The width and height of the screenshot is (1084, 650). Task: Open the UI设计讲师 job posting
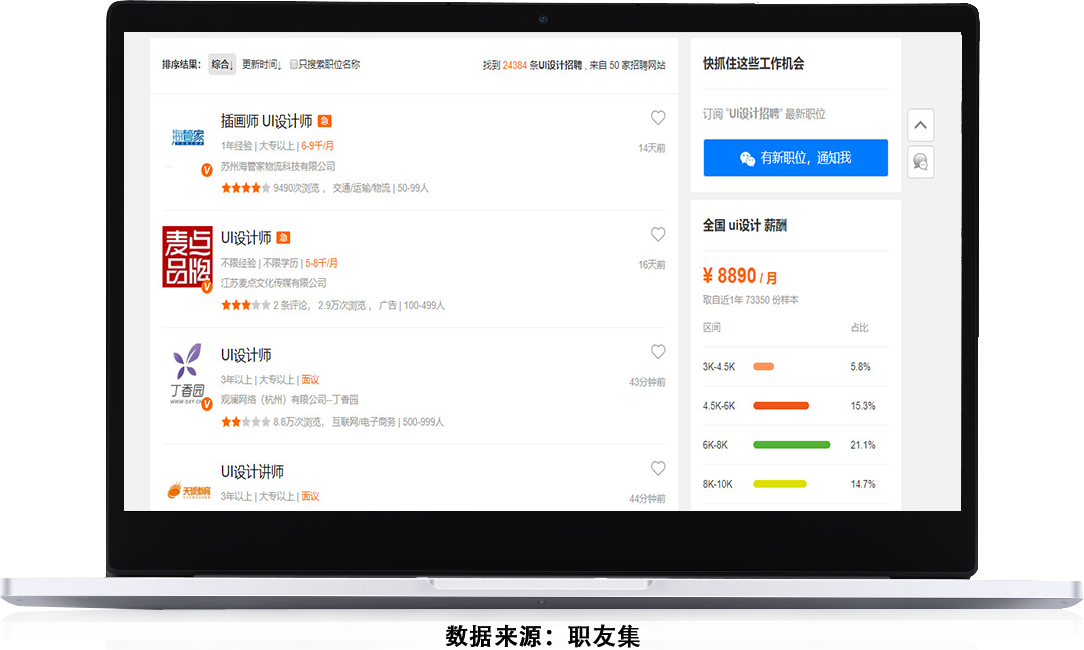(x=252, y=472)
